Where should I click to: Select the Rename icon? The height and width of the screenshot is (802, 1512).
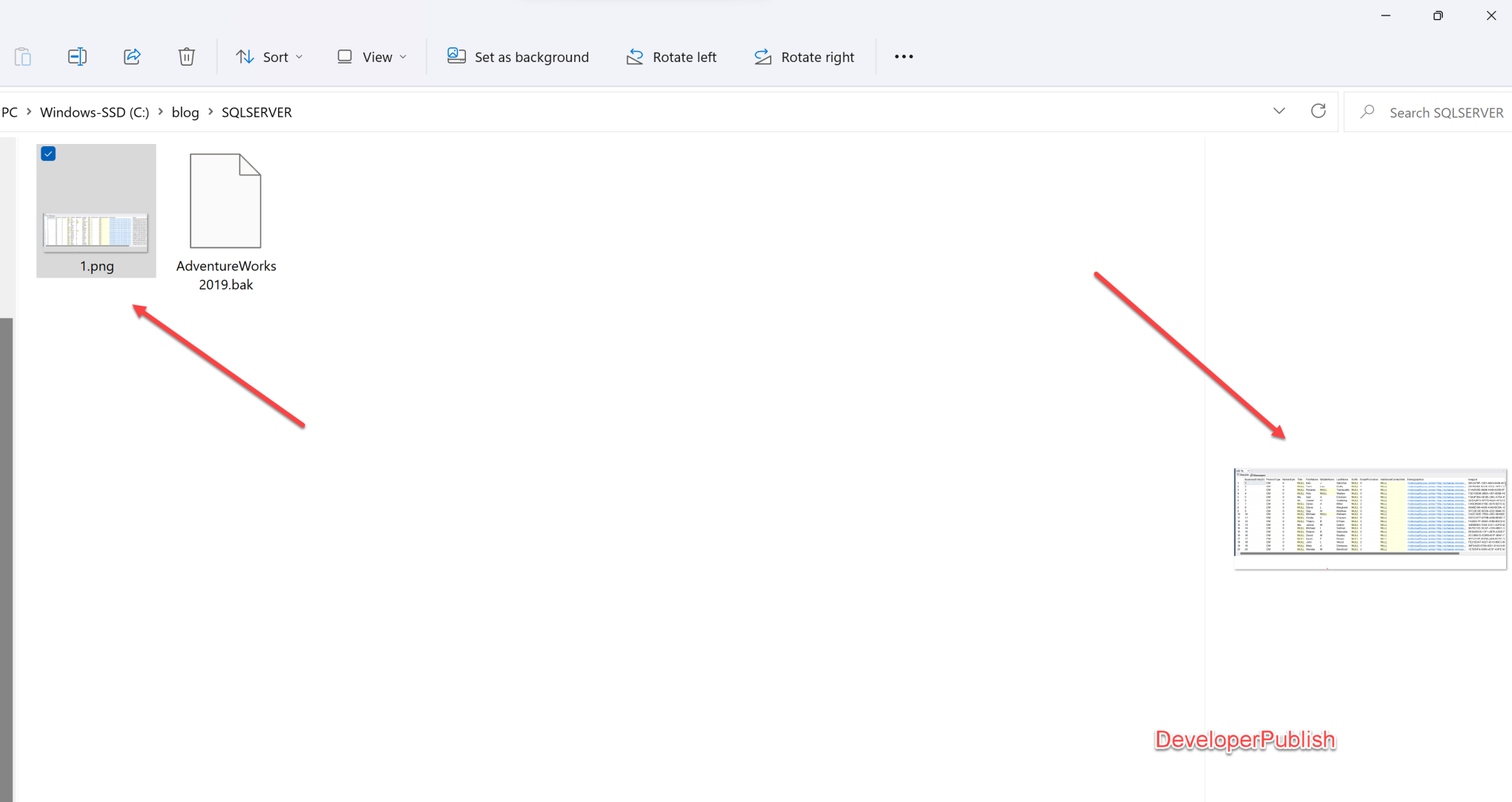click(78, 56)
